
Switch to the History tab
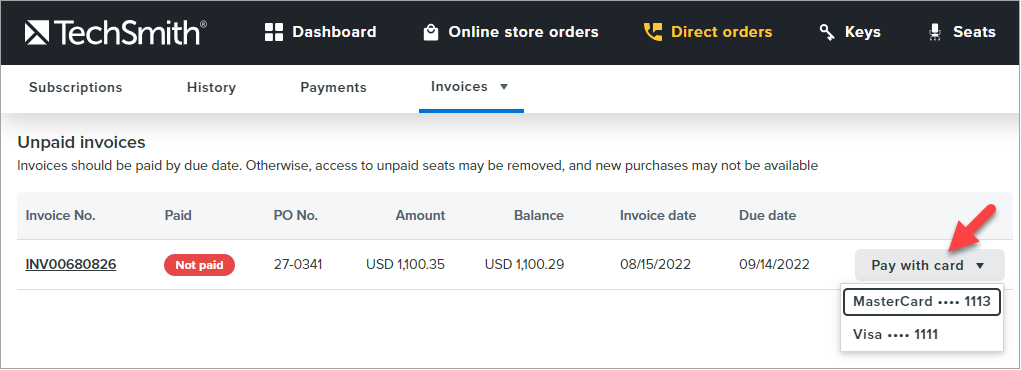[x=211, y=87]
